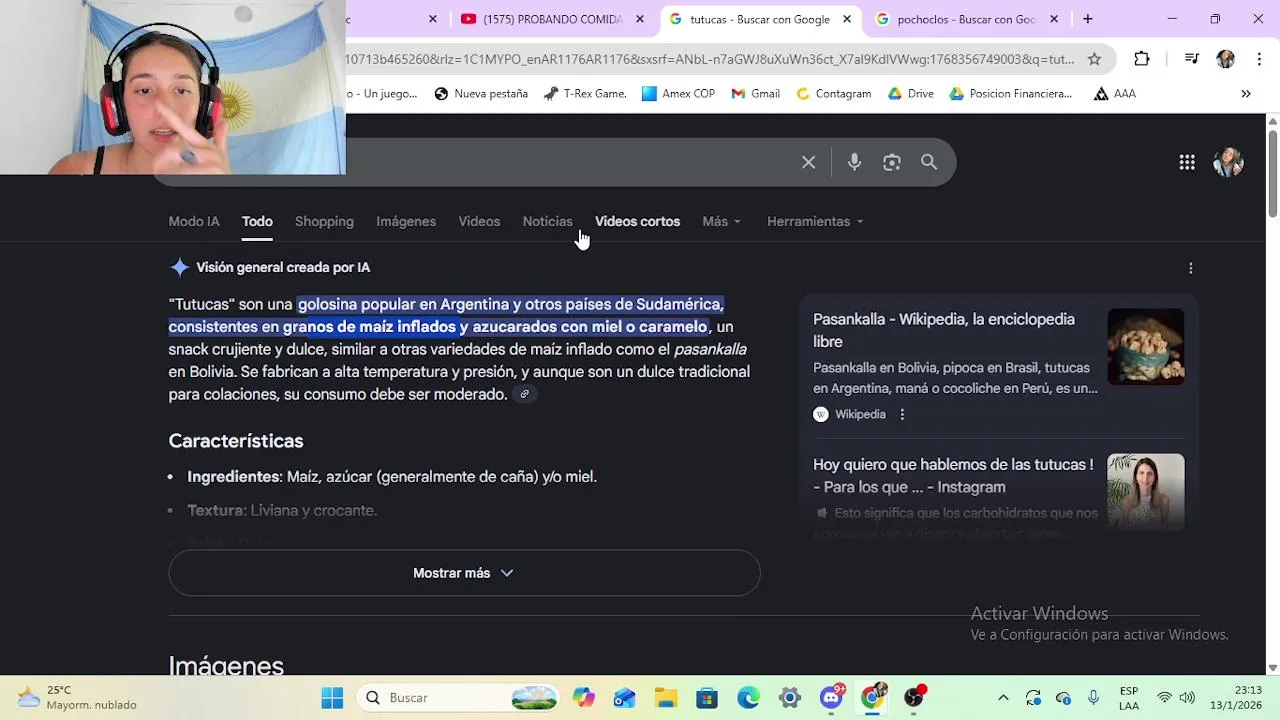The height and width of the screenshot is (720, 1280).
Task: Open the Chrome extensions puzzle icon
Action: coord(1142,59)
